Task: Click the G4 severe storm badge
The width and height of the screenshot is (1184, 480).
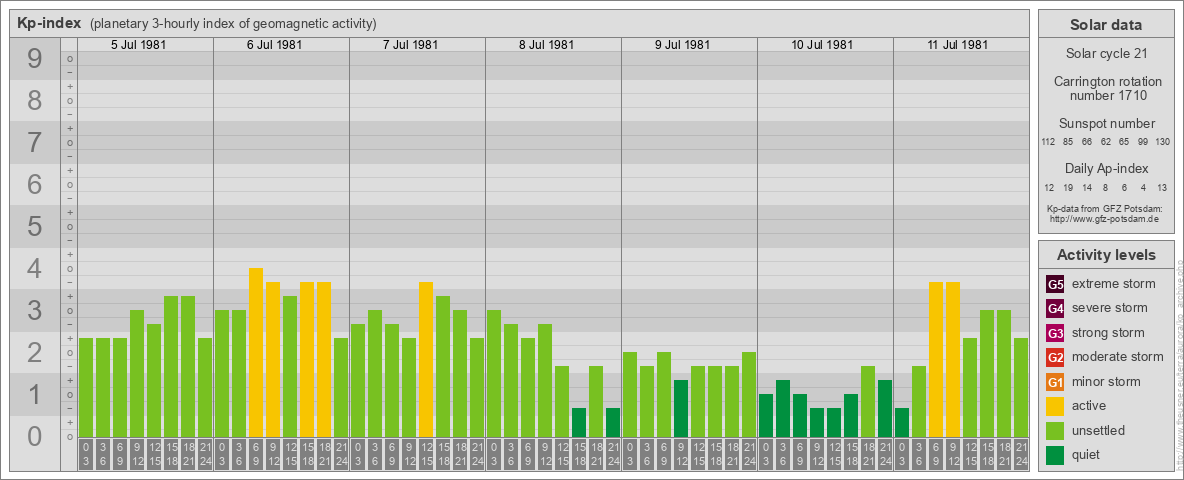Action: (x=1055, y=308)
